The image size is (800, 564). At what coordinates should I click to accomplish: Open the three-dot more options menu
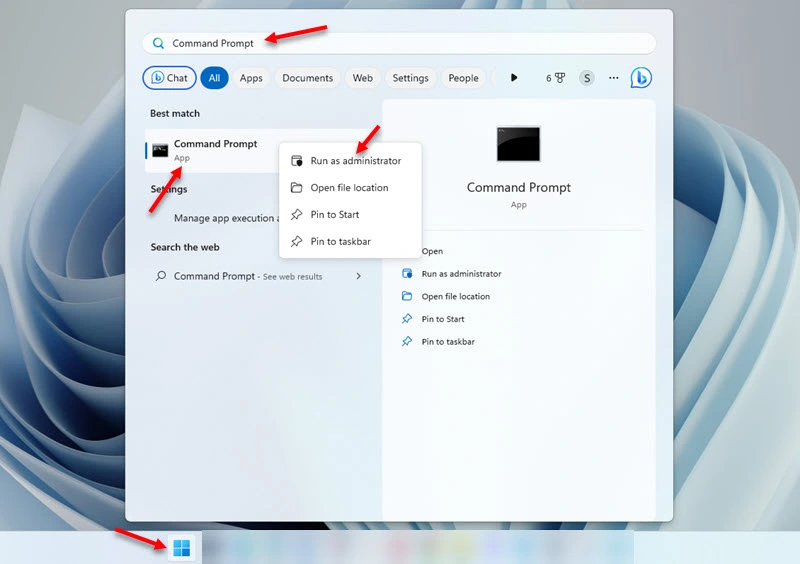pyautogui.click(x=614, y=78)
